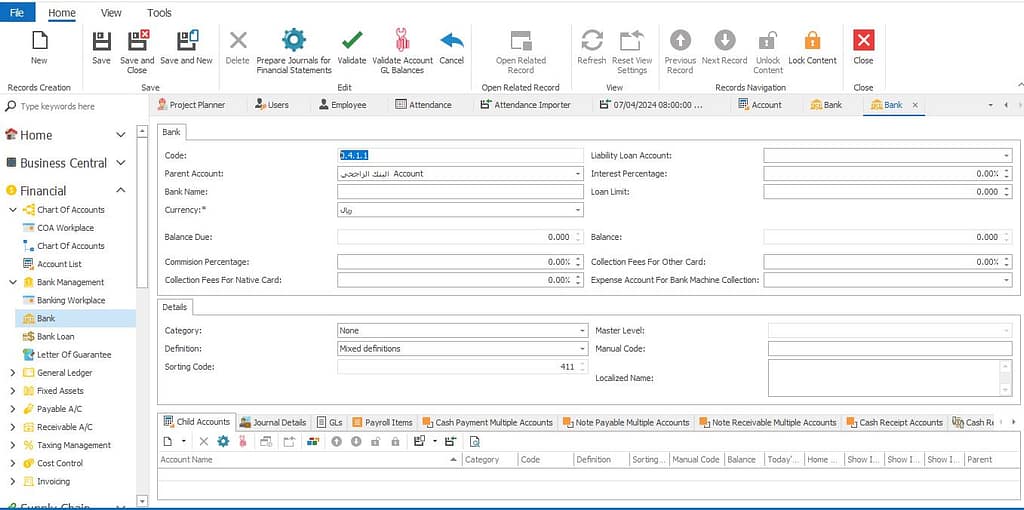Click the Save icon in ribbon
This screenshot has width=1024, height=510.
[101, 41]
